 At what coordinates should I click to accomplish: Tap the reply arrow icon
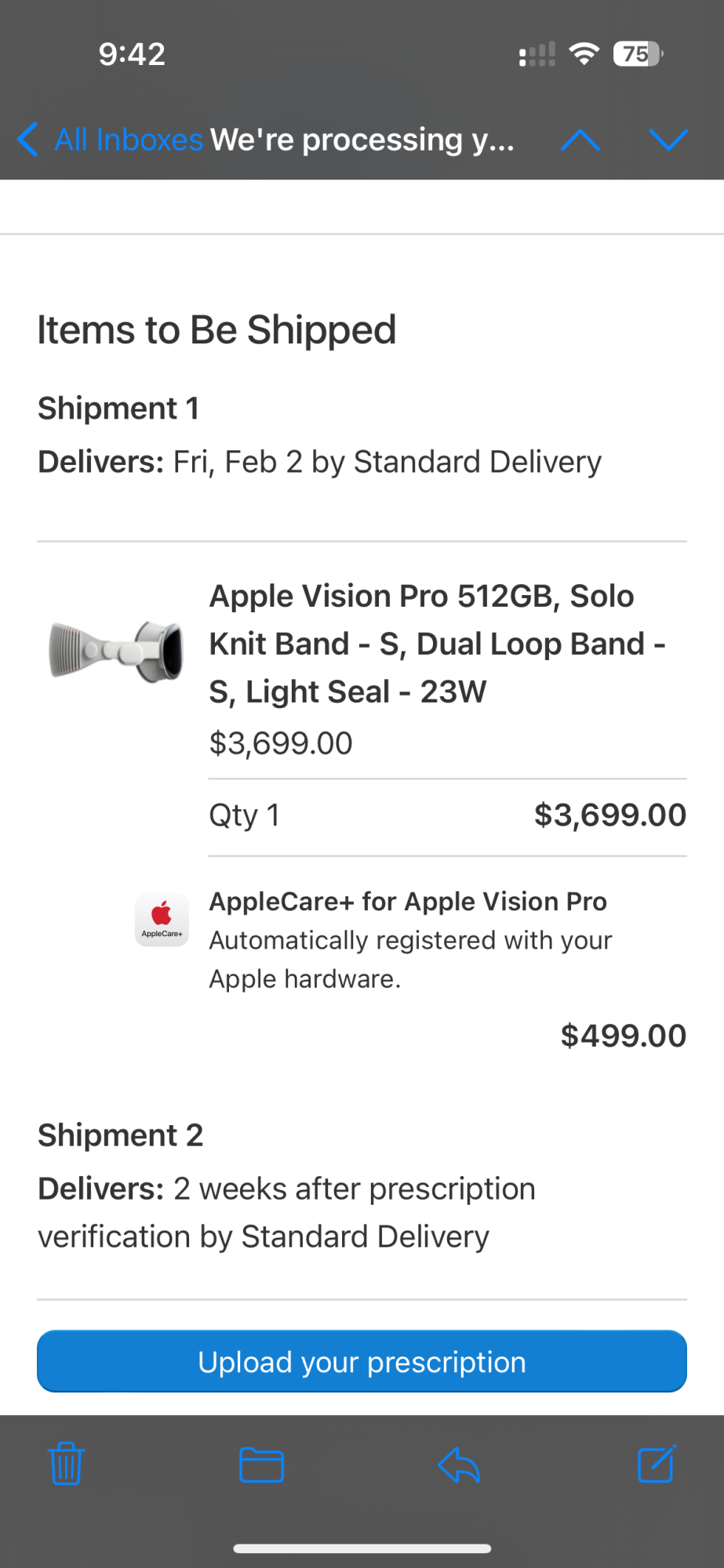coord(459,1464)
